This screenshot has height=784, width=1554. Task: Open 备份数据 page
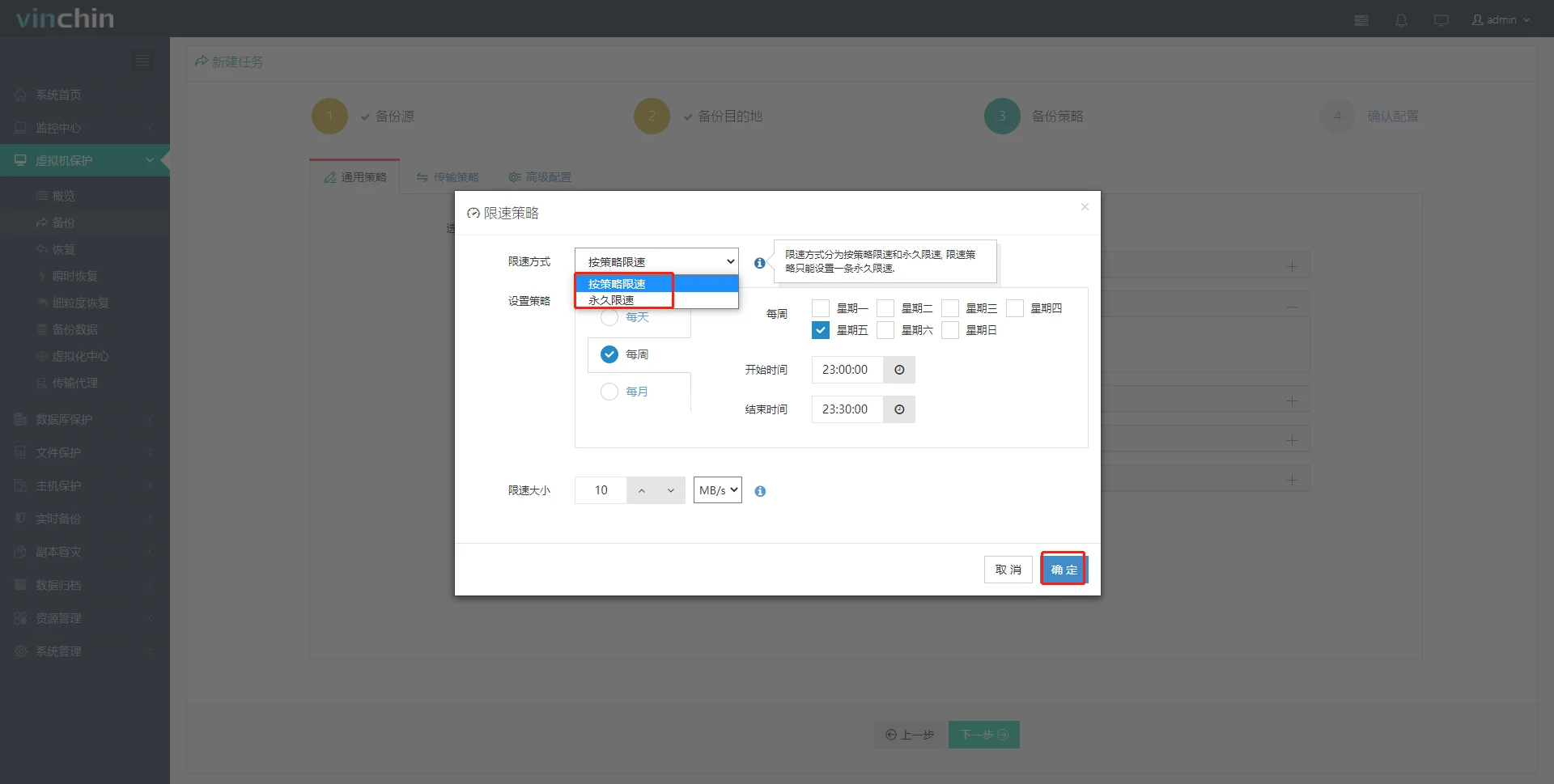74,328
